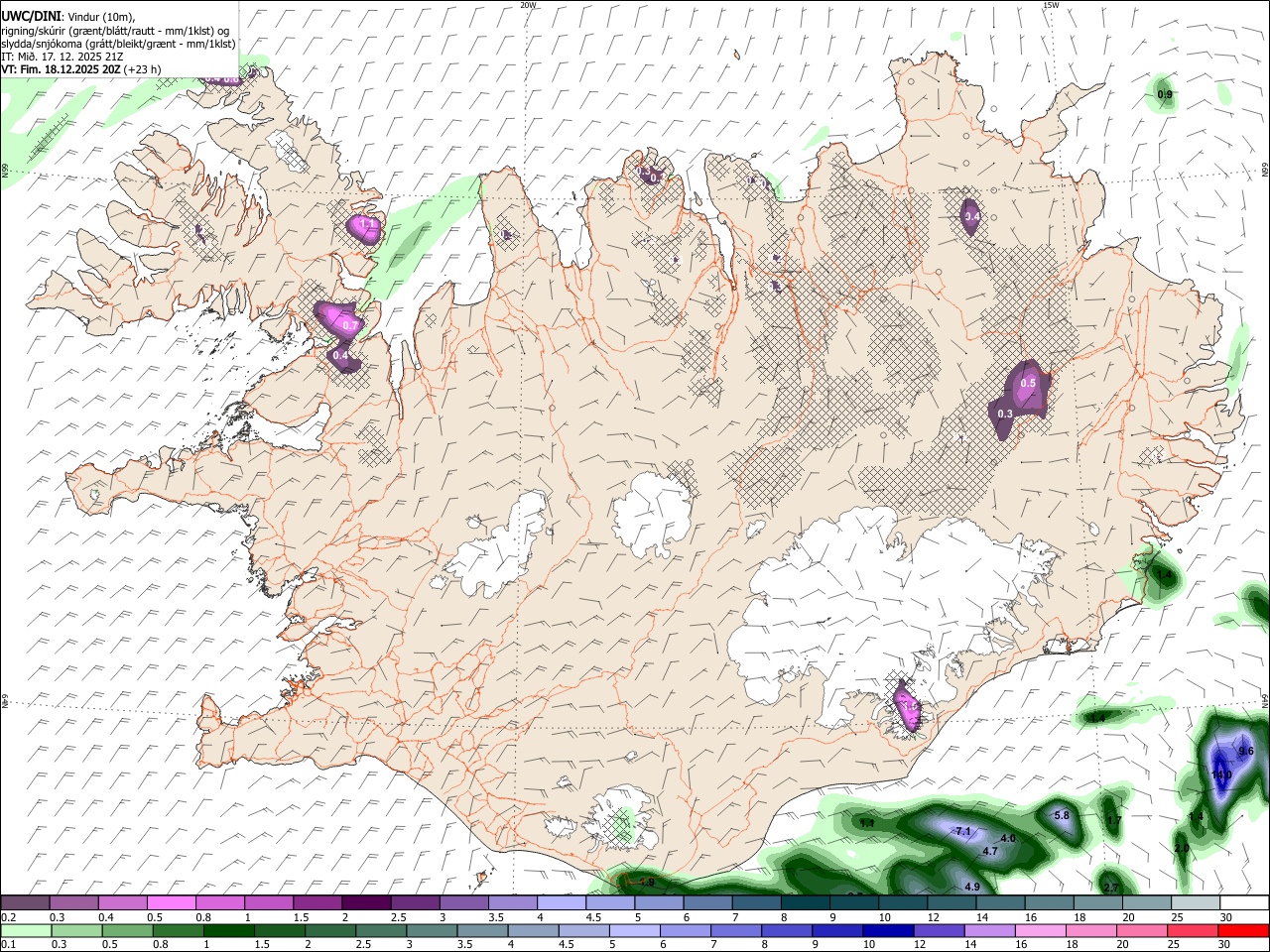
Task: Click the 5.8 precipitation value
Action: (x=1062, y=815)
